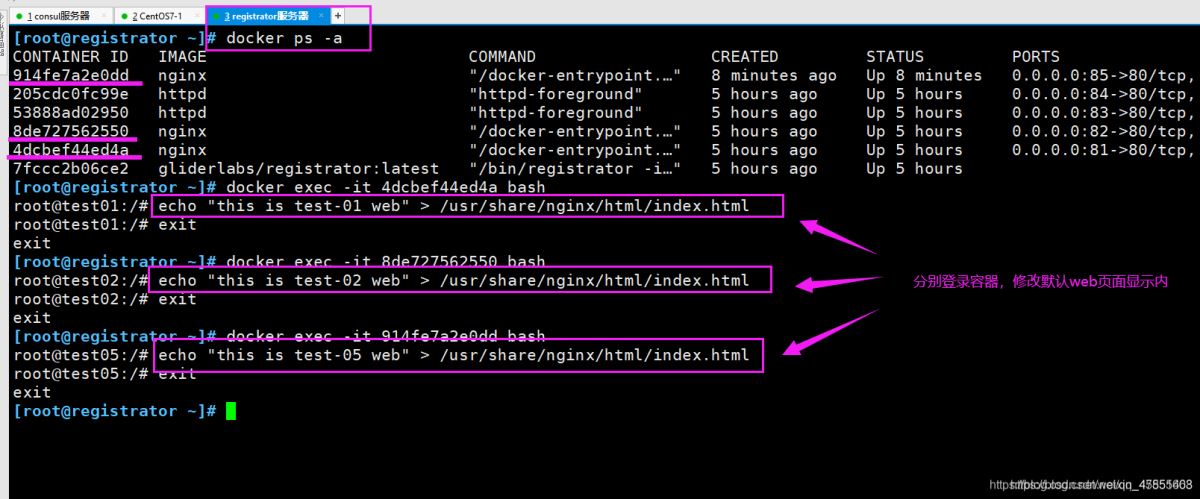Viewport: 1200px width, 499px height.
Task: Click green status dot on CentOS7-1 tab
Action: (x=123, y=16)
